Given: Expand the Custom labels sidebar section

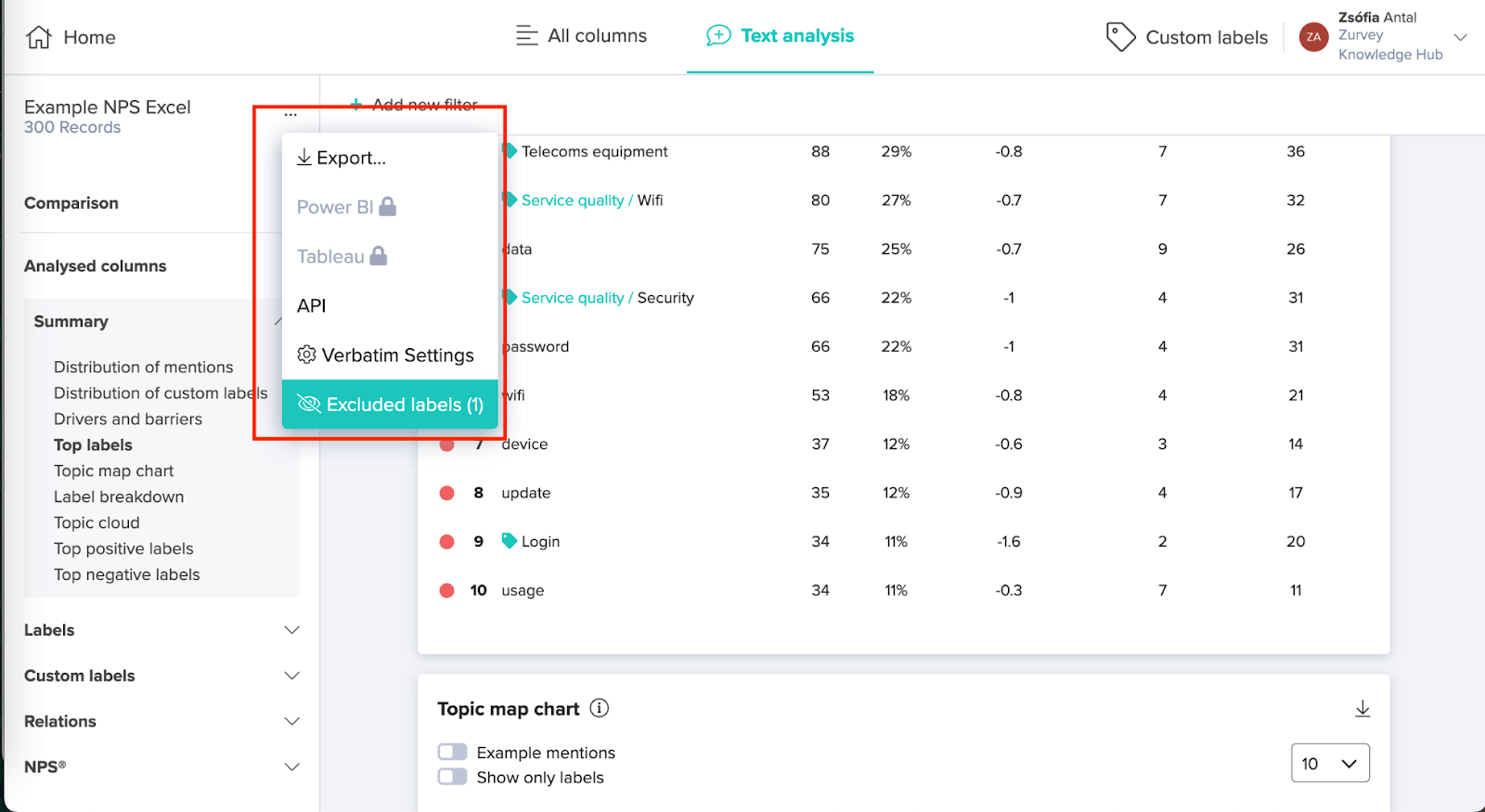Looking at the screenshot, I should pyautogui.click(x=291, y=676).
